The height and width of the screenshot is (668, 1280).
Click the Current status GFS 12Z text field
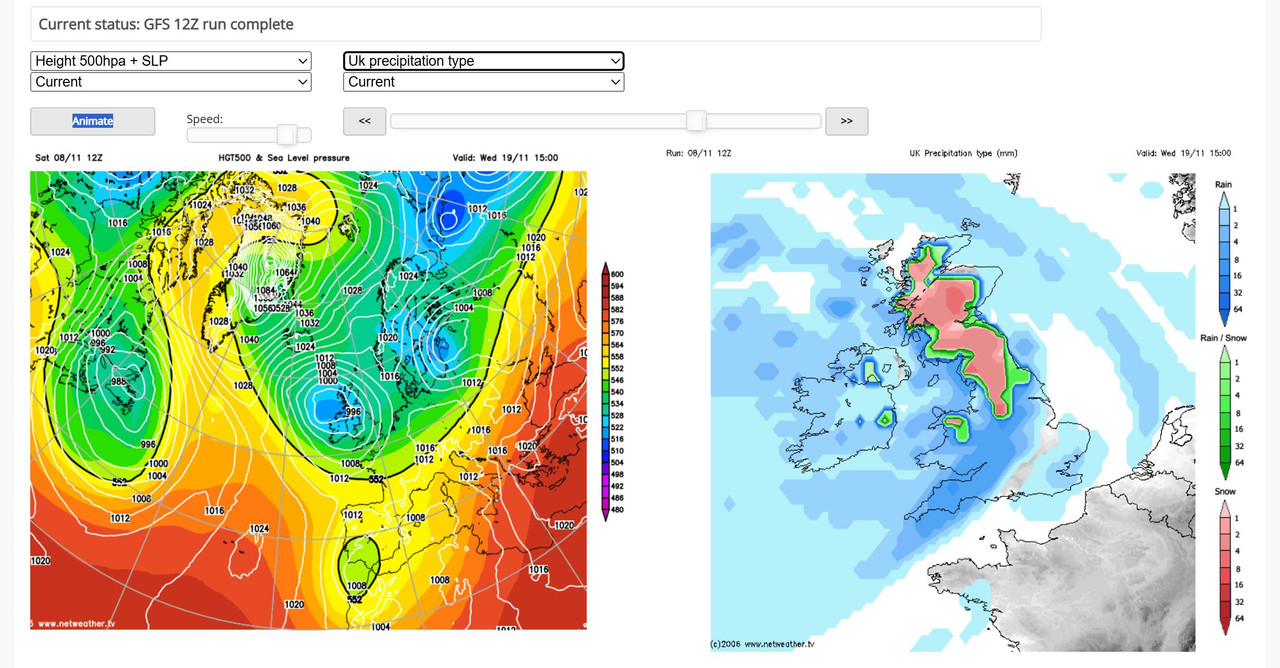(536, 24)
